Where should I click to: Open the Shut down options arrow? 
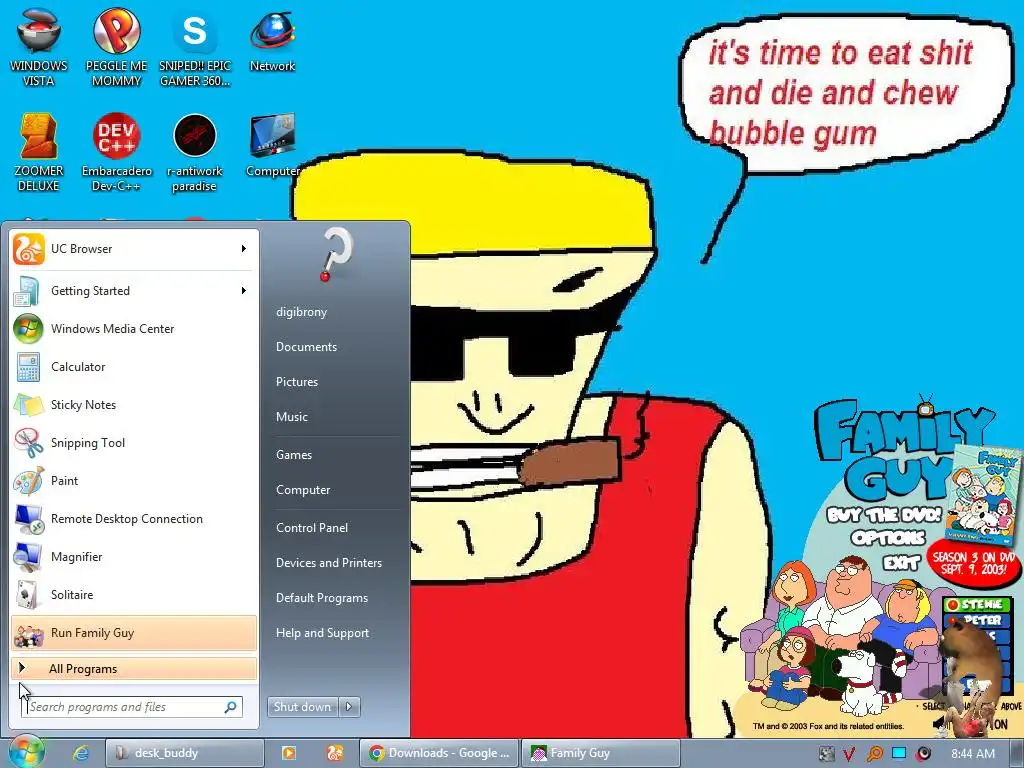click(x=349, y=707)
